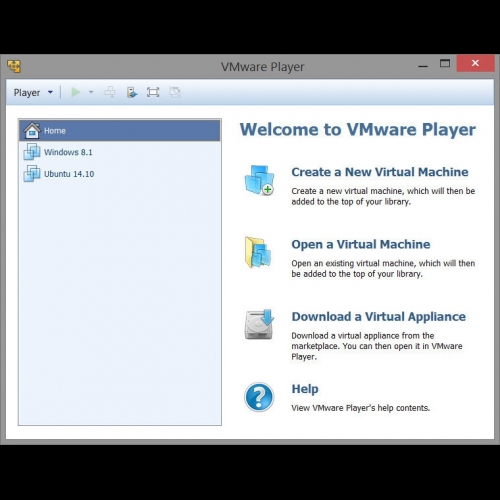Click the Unity mode toolbar icon
The image size is (500, 500).
coord(175,92)
